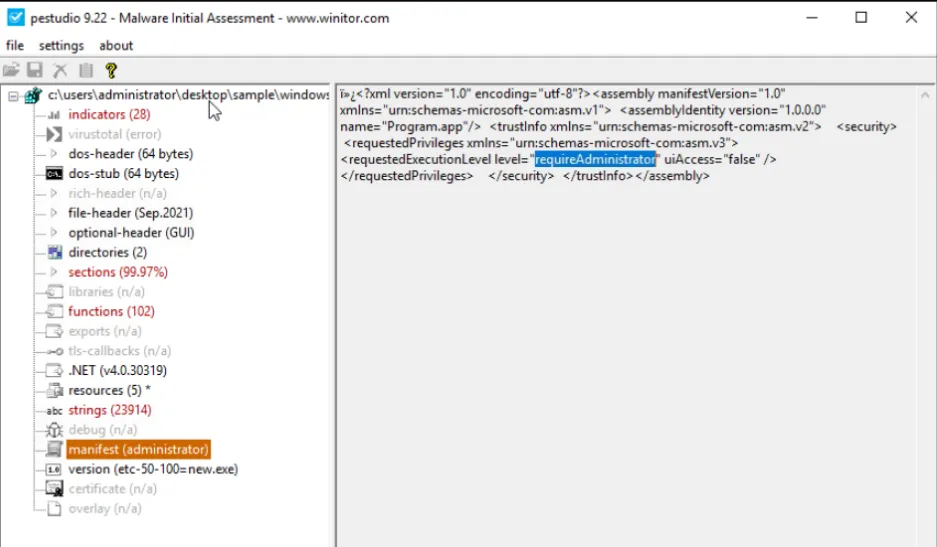Viewport: 937px width, 547px height.
Task: Click the directories grid icon
Action: (x=54, y=253)
